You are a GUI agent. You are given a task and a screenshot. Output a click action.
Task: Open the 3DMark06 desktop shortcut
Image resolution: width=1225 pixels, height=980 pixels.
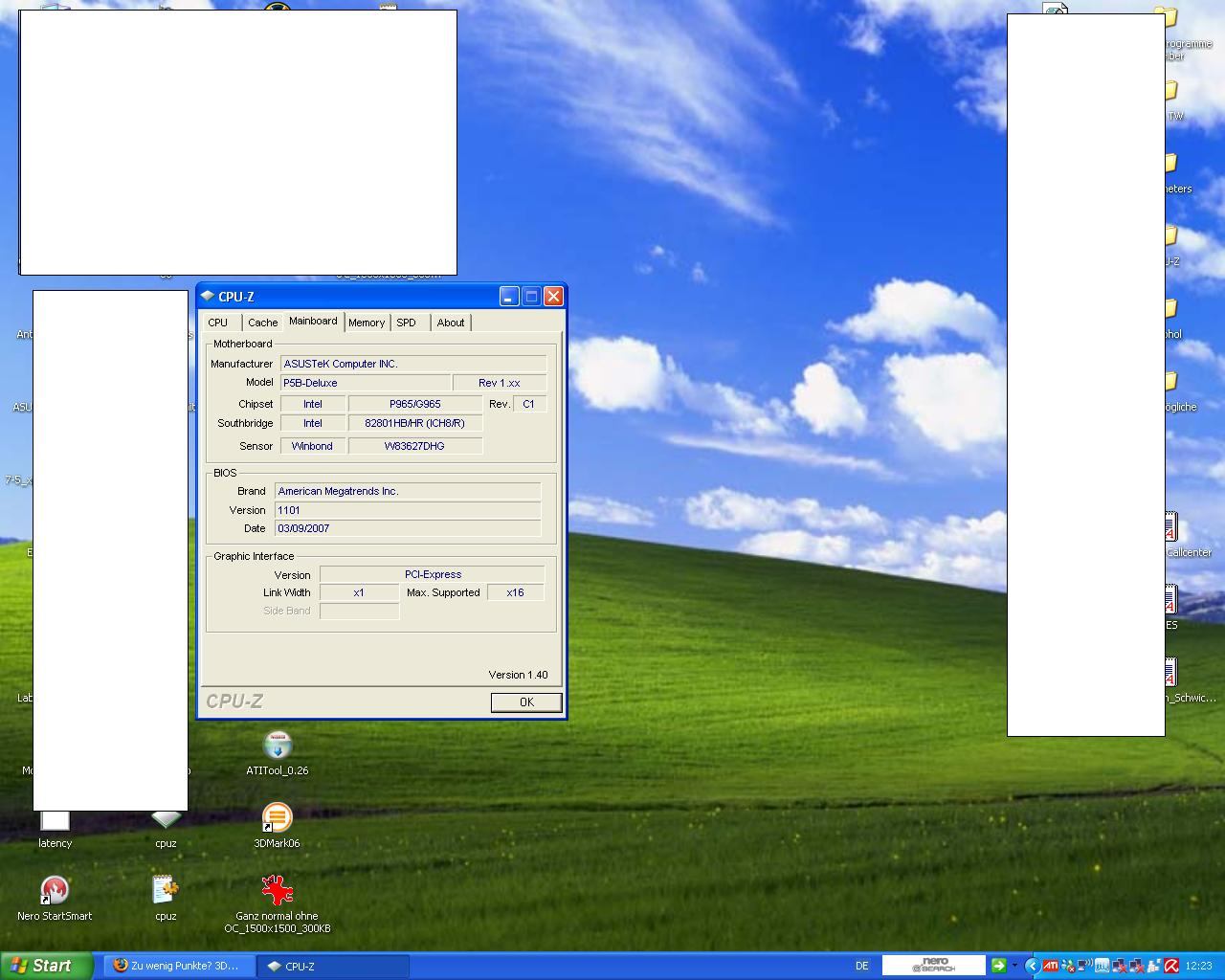(277, 826)
